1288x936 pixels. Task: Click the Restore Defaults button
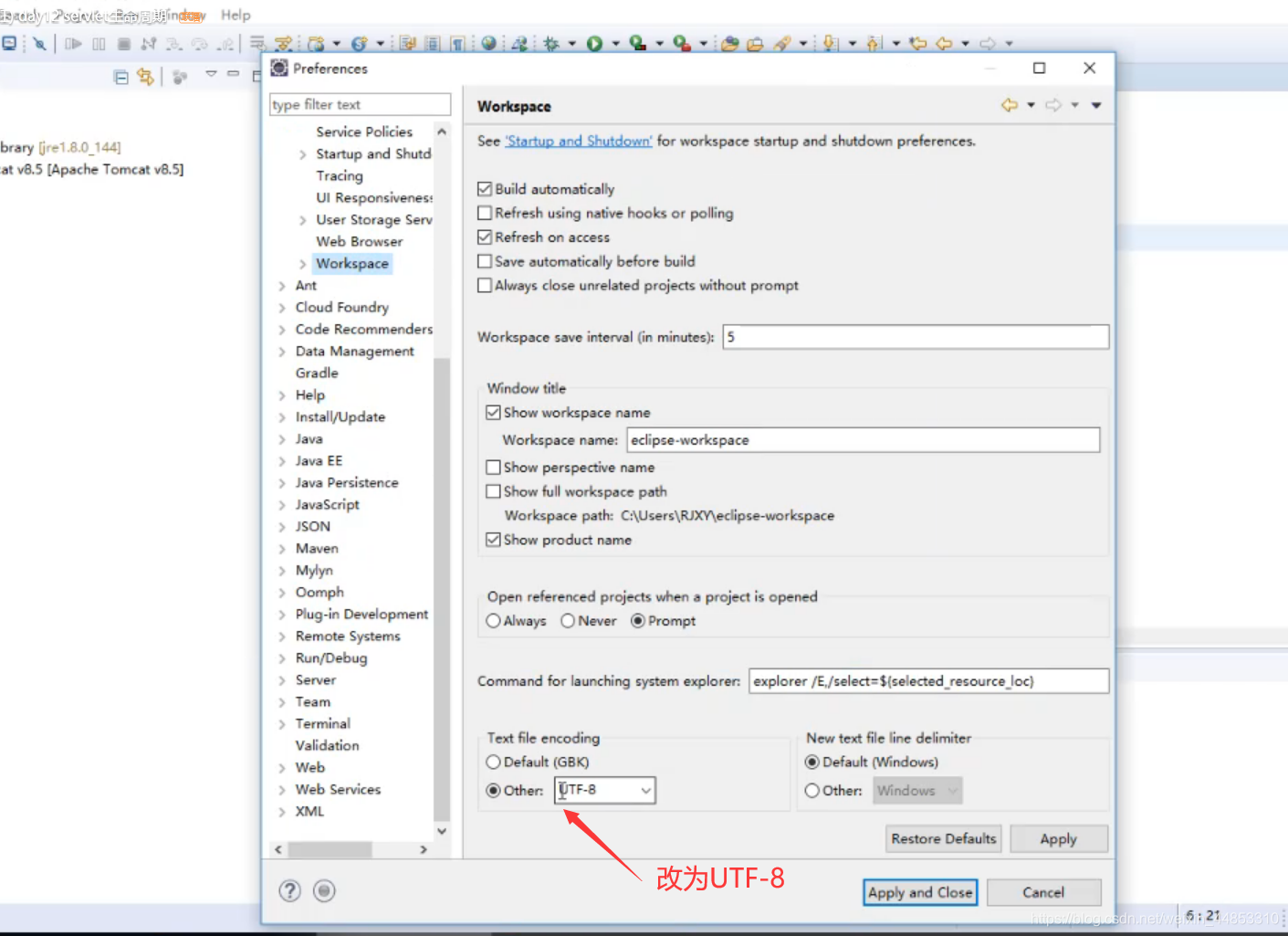tap(944, 838)
